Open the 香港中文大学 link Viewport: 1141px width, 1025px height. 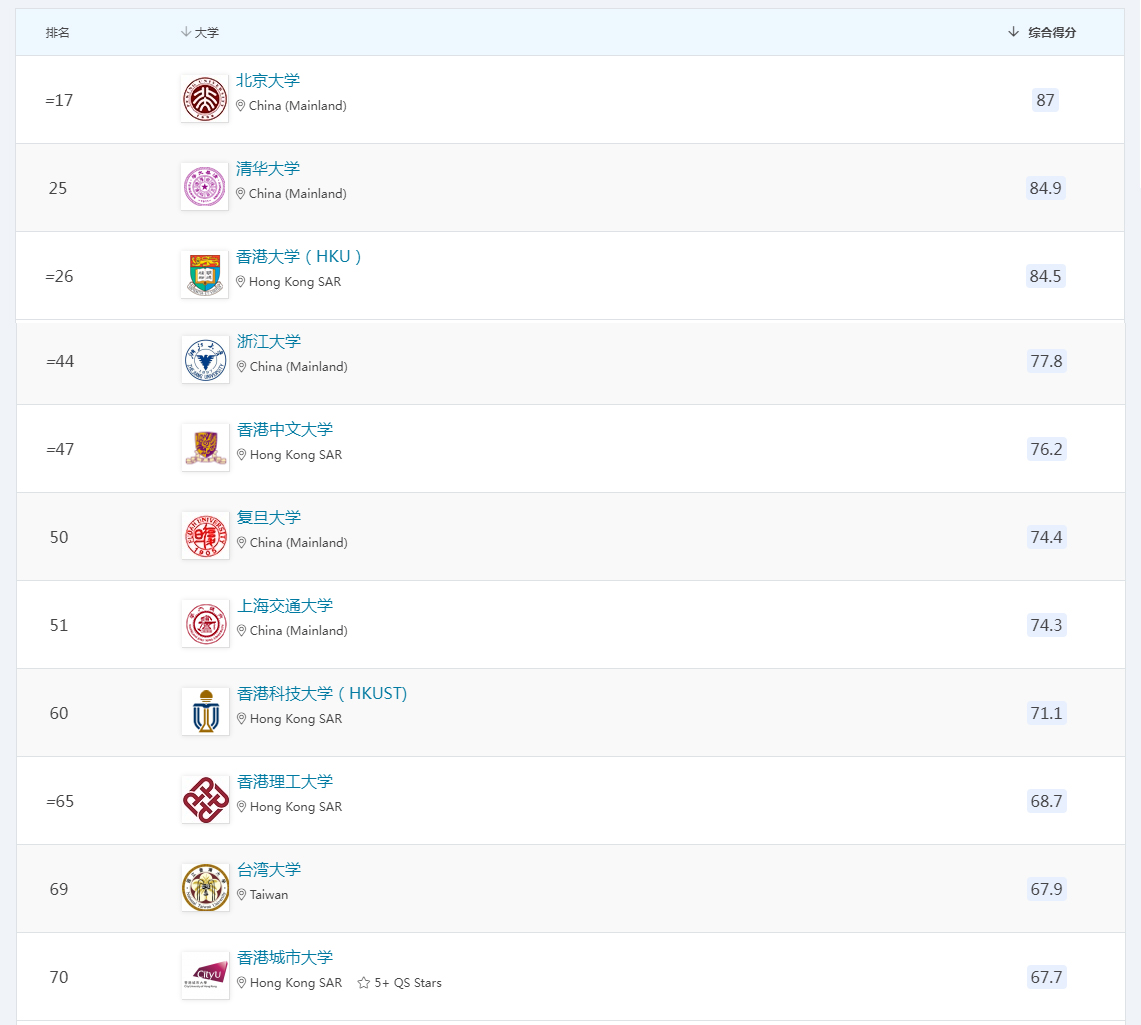[x=285, y=430]
